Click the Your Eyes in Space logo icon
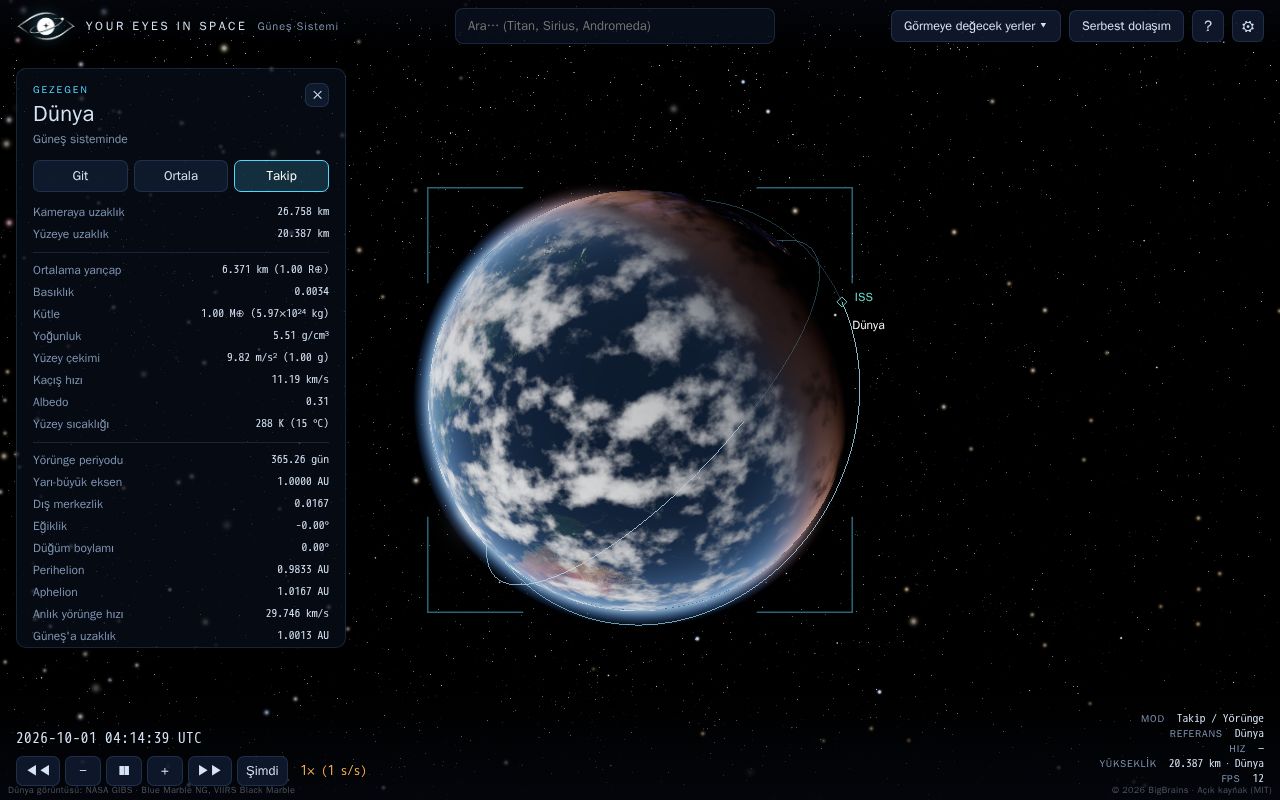1280x800 pixels. (x=45, y=26)
